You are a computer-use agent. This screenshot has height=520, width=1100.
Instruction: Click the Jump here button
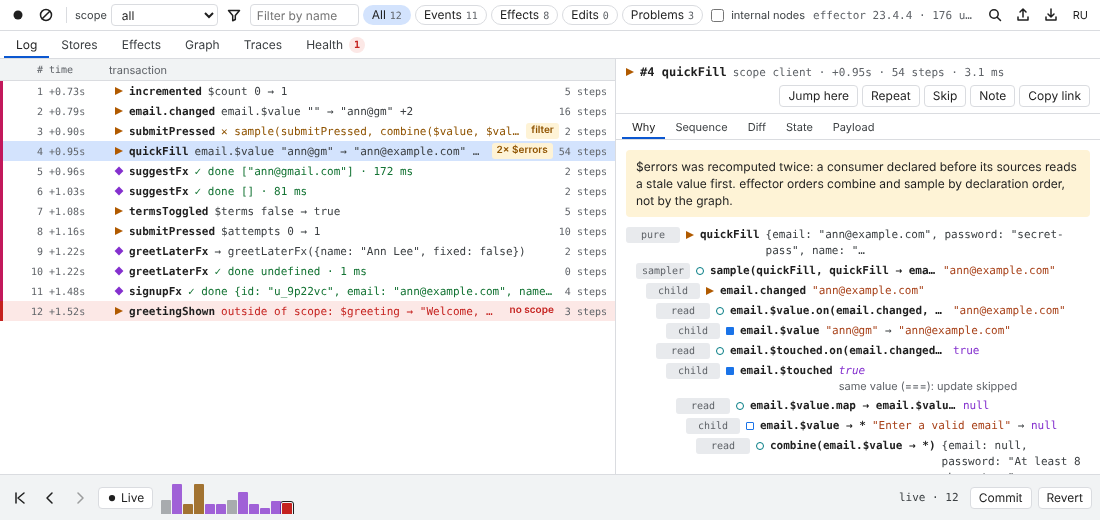[818, 96]
